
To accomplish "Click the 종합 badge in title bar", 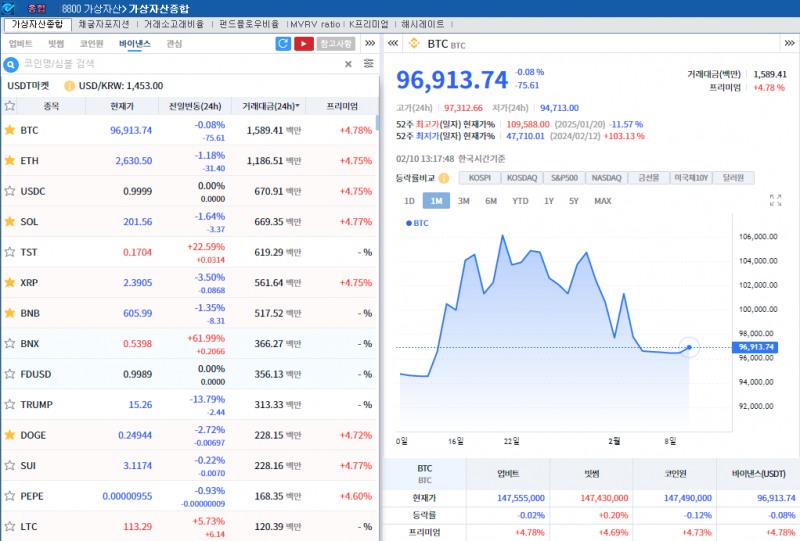I will (x=37, y=9).
